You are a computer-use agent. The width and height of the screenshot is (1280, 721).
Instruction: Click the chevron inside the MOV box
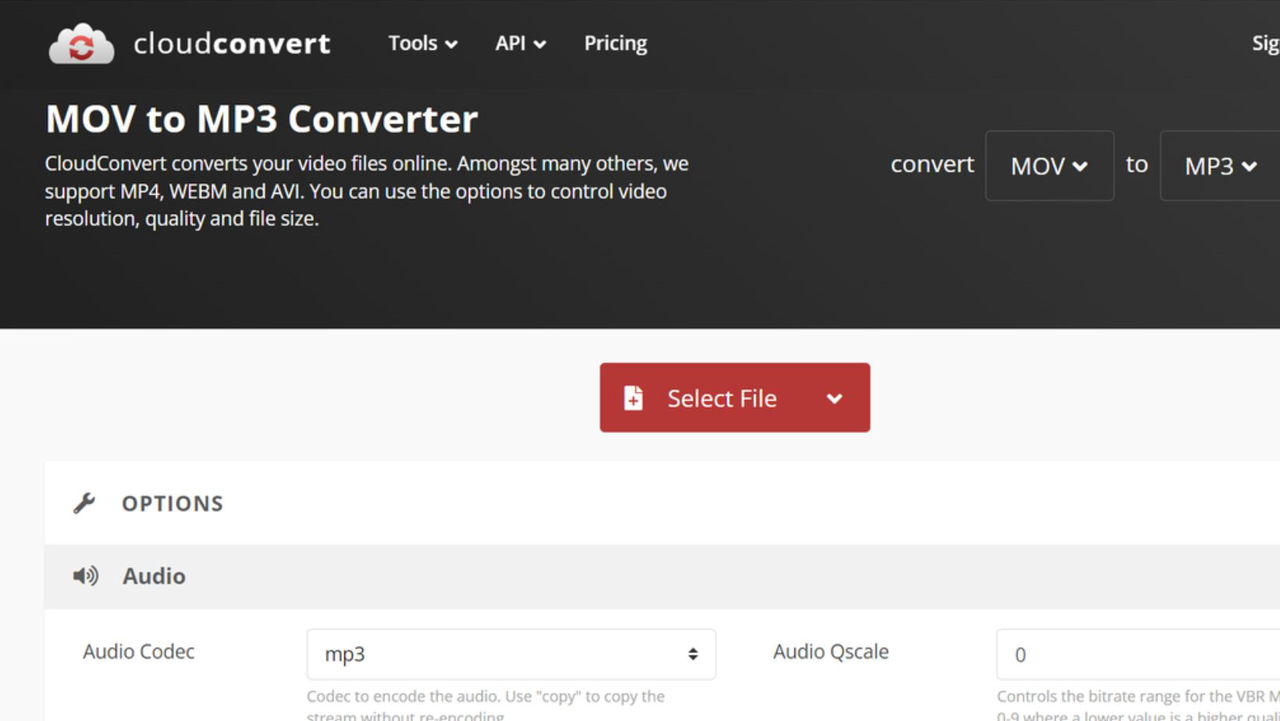pos(1078,167)
